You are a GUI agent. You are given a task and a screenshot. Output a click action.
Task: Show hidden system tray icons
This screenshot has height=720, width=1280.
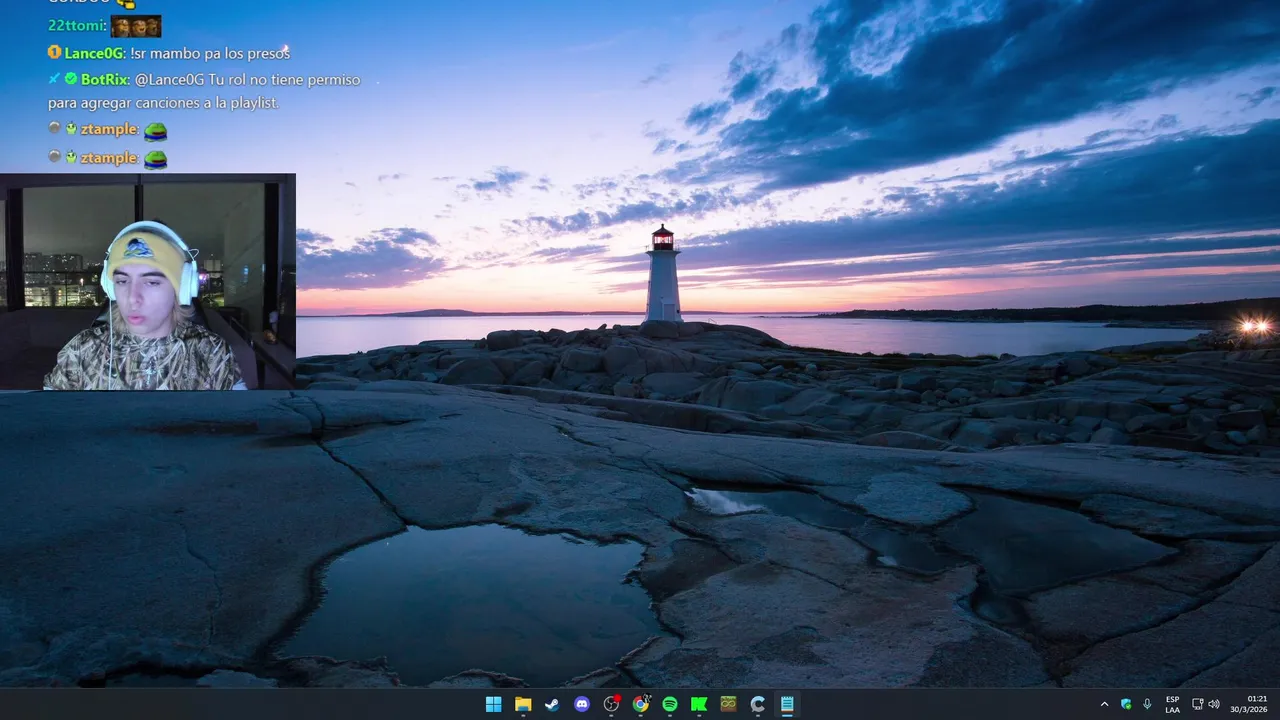click(x=1104, y=704)
